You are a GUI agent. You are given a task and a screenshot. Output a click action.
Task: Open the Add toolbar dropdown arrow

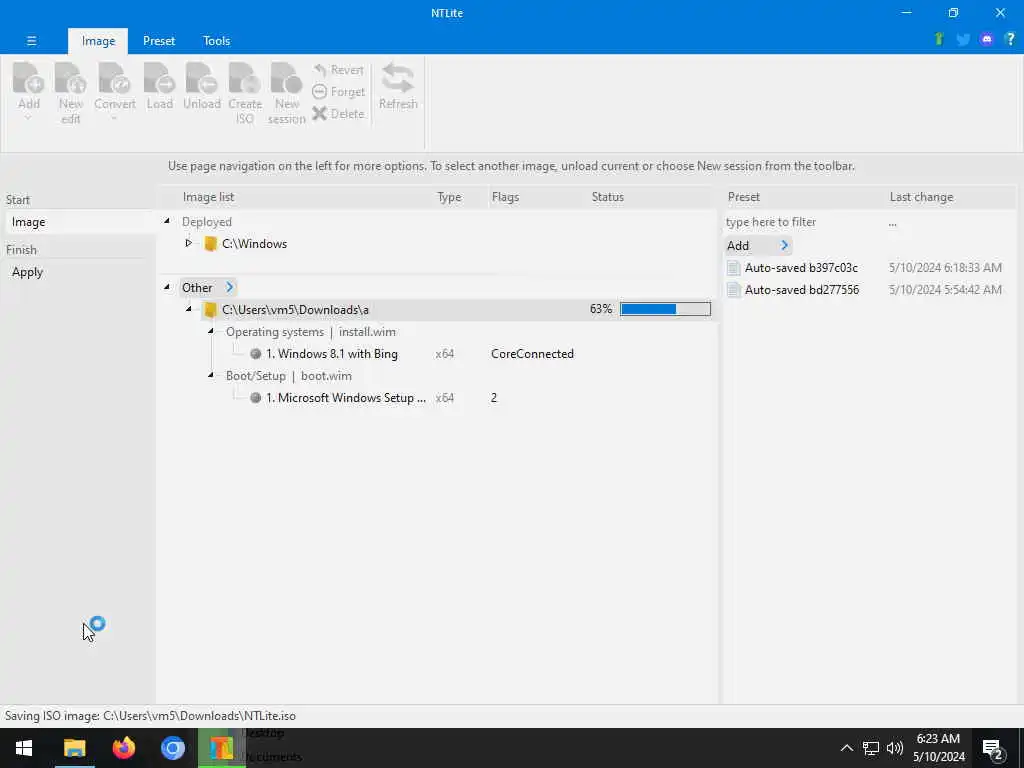[28, 119]
